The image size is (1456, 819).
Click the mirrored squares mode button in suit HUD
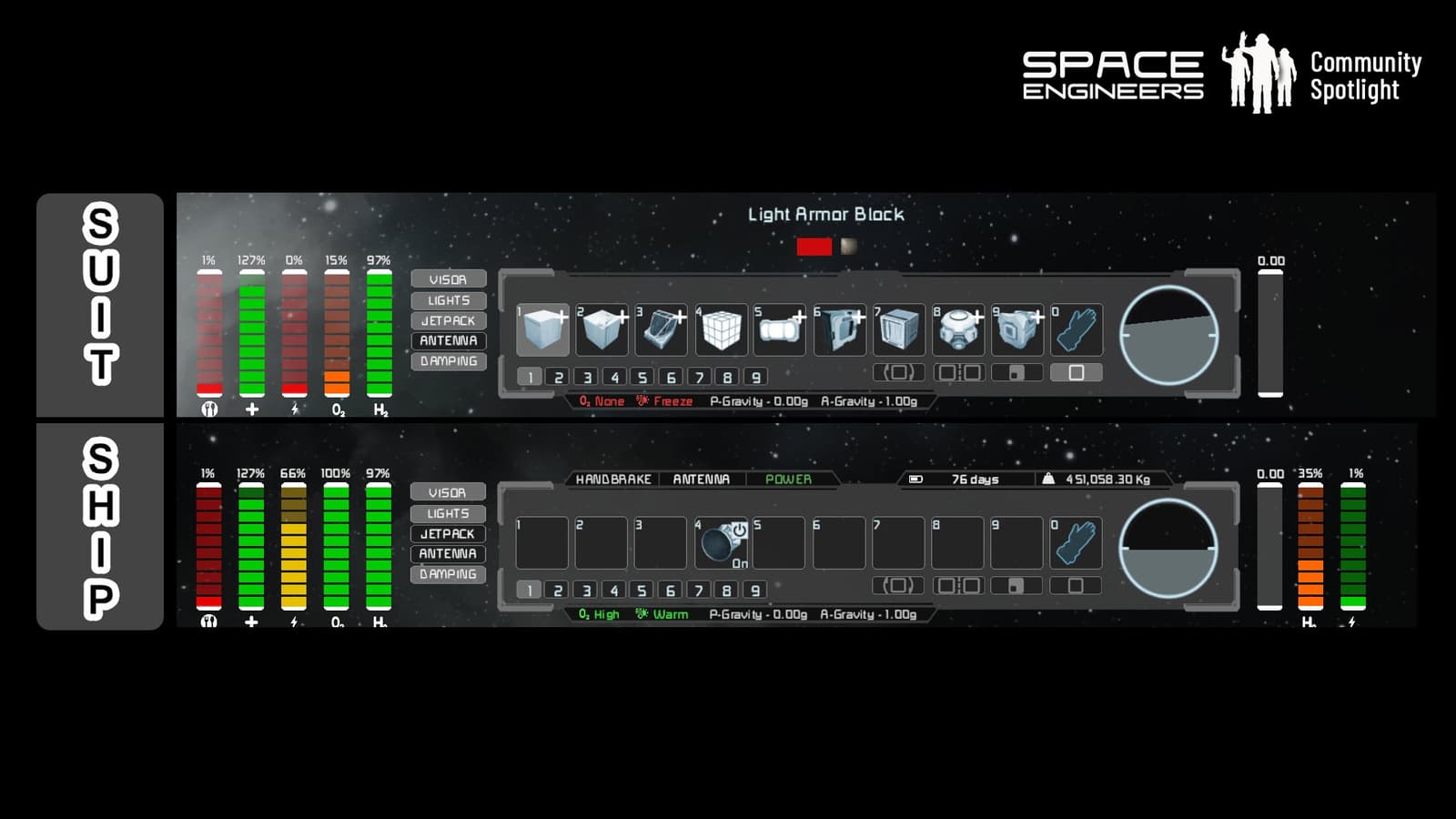pos(959,372)
